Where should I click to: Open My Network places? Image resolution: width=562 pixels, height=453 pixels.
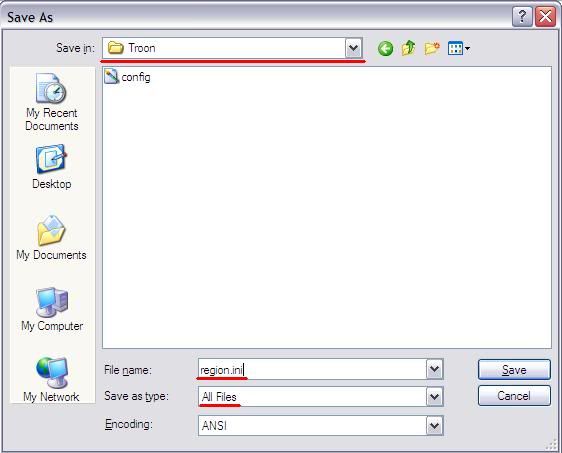[52, 380]
